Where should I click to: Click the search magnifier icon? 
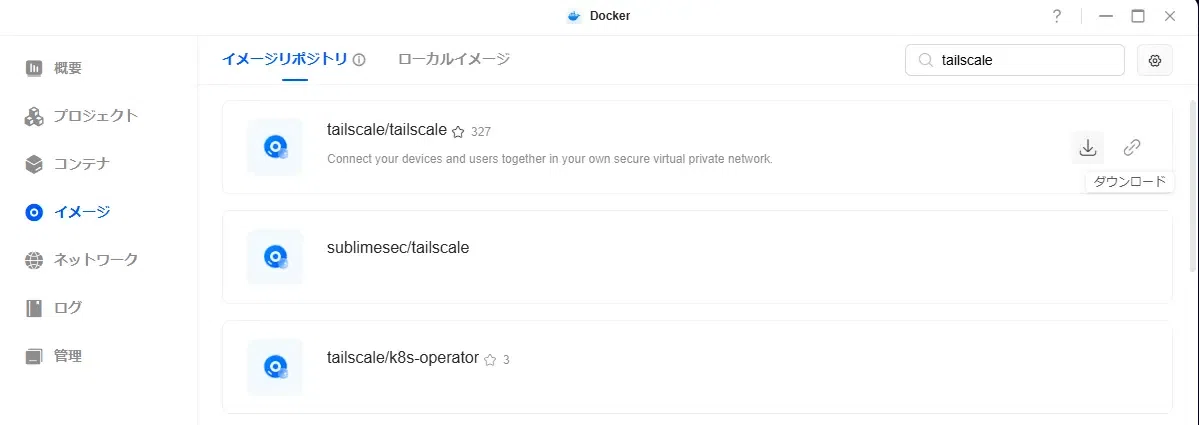[x=926, y=60]
